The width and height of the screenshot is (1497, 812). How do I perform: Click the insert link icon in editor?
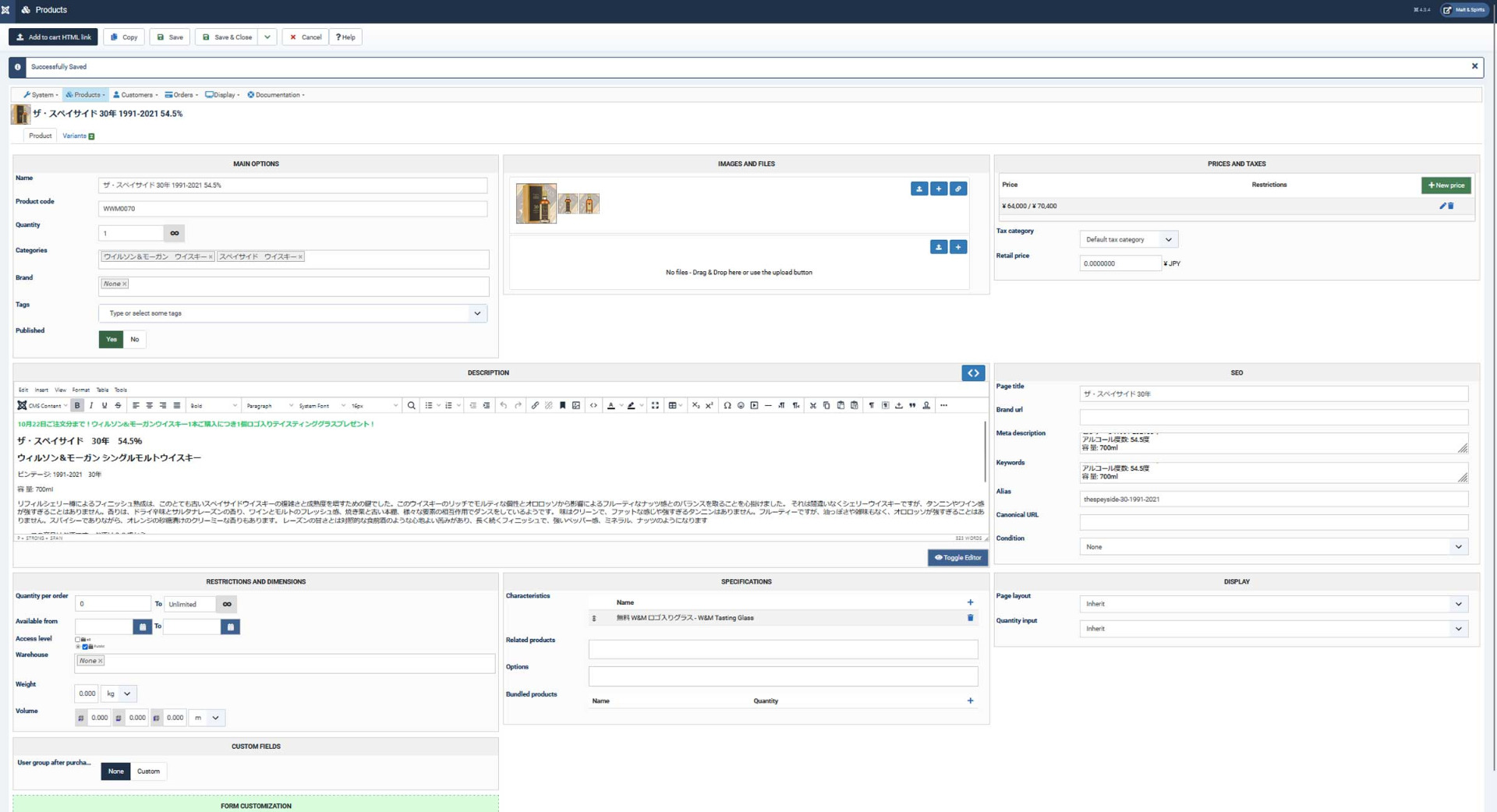tap(535, 405)
